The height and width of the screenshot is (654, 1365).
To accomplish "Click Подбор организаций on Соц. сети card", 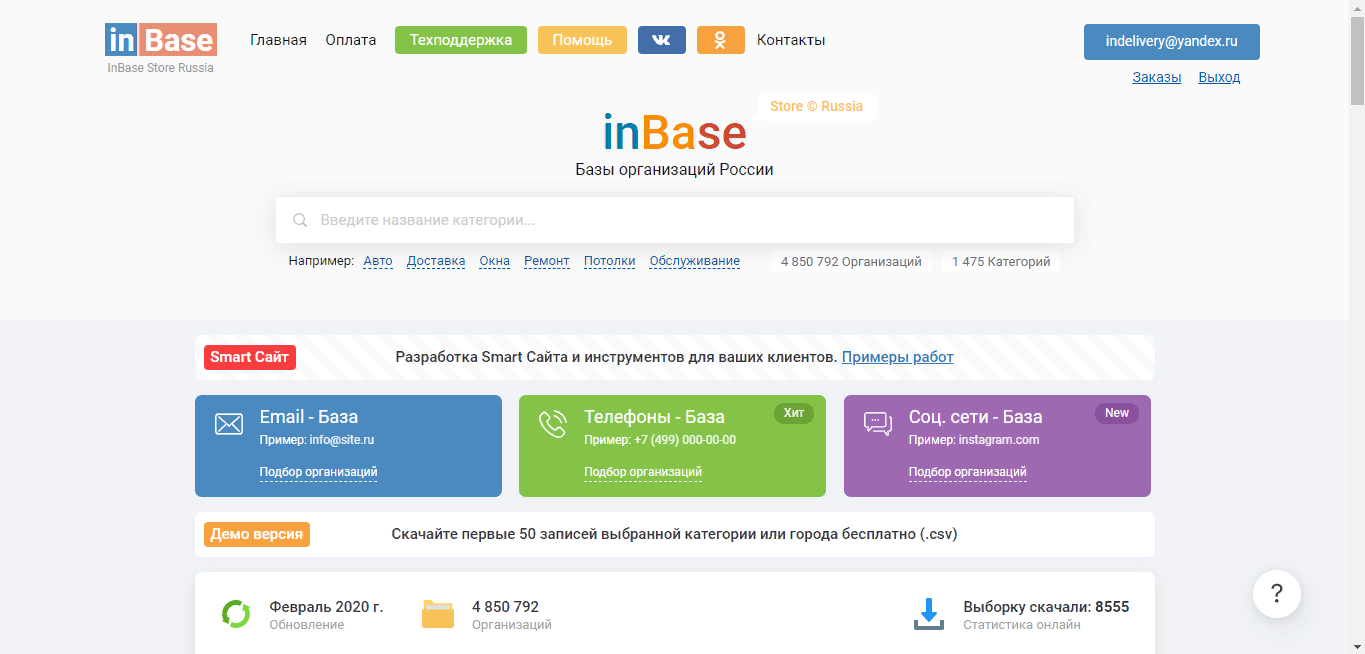I will pyautogui.click(x=967, y=472).
